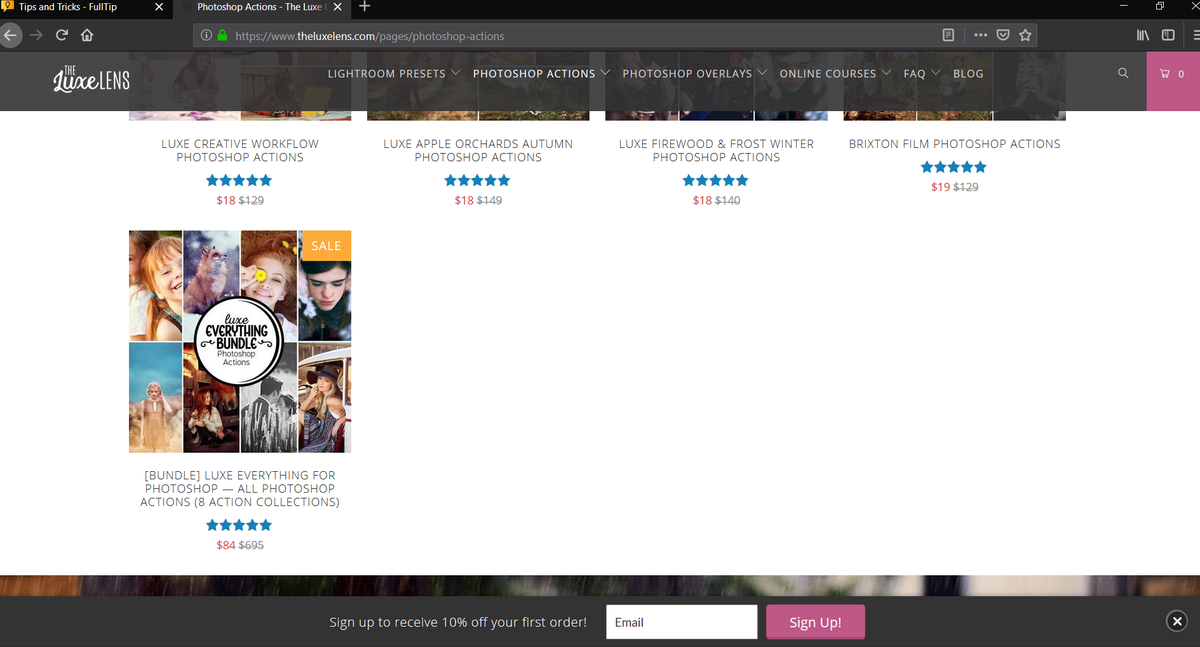Viewport: 1200px width, 647px height.
Task: Toggle Reader View icon in address bar
Action: 948,35
